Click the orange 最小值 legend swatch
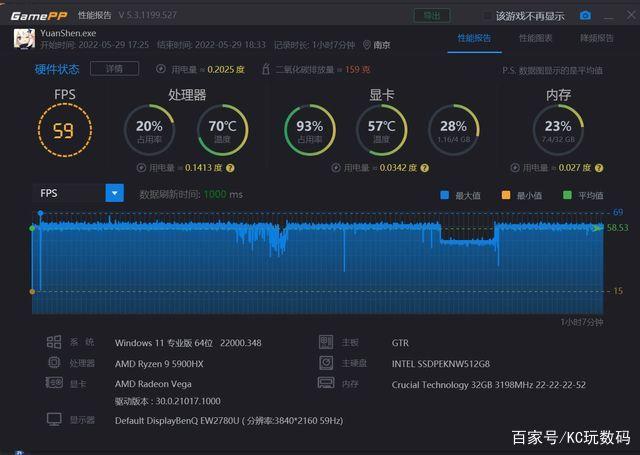Image resolution: width=640 pixels, height=455 pixels. point(506,195)
